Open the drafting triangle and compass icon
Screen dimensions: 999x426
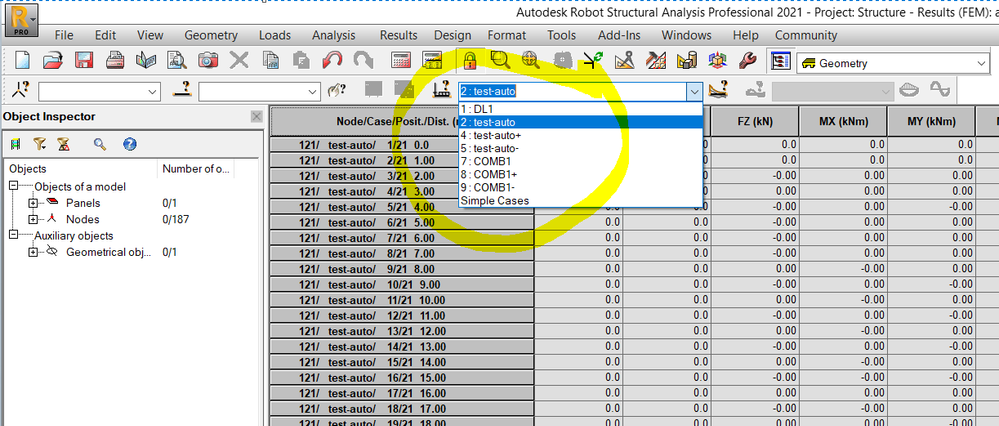[x=624, y=61]
